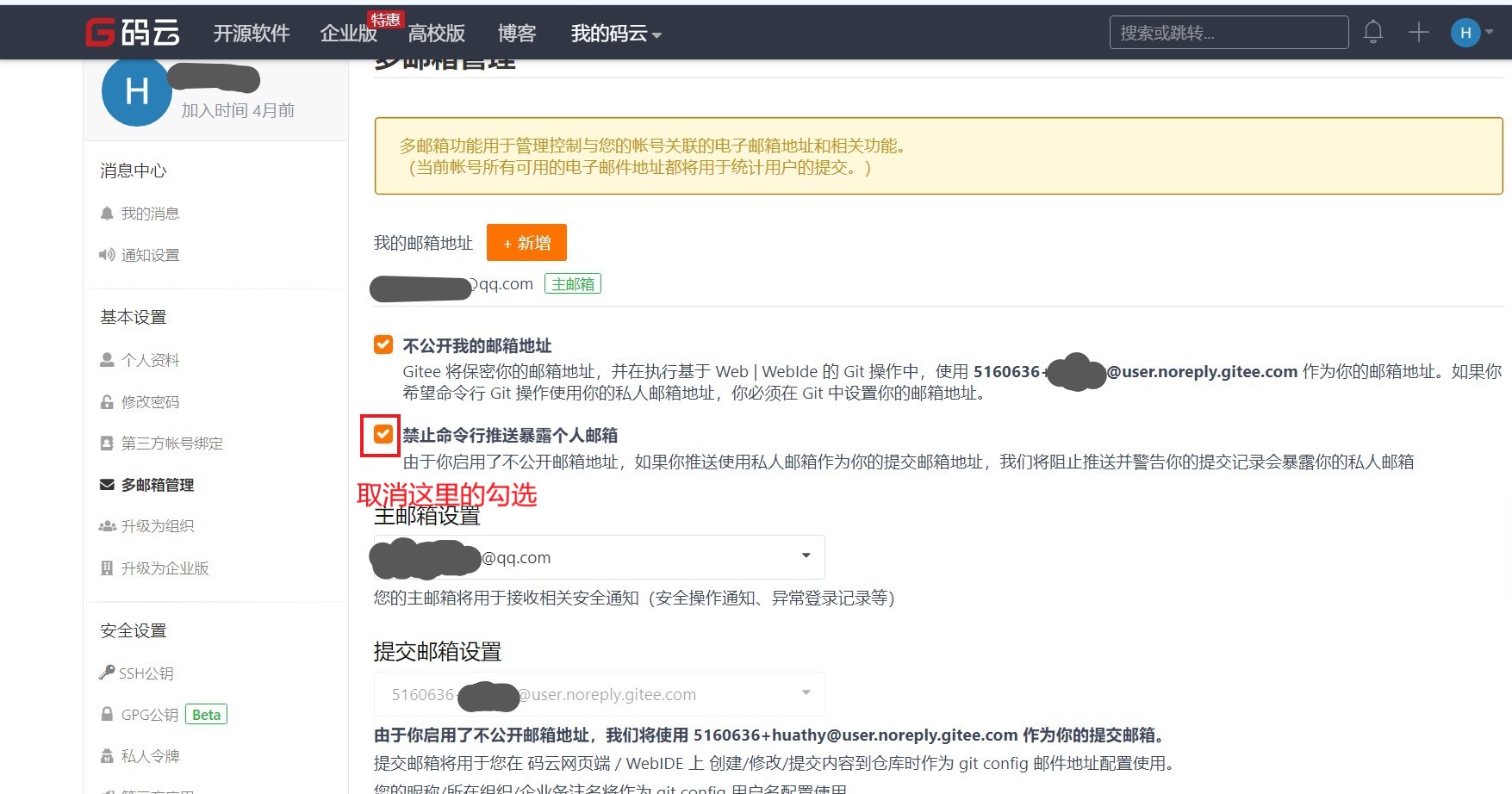Select 开源软件 in the top menu
The image size is (1512, 794).
pyautogui.click(x=251, y=34)
